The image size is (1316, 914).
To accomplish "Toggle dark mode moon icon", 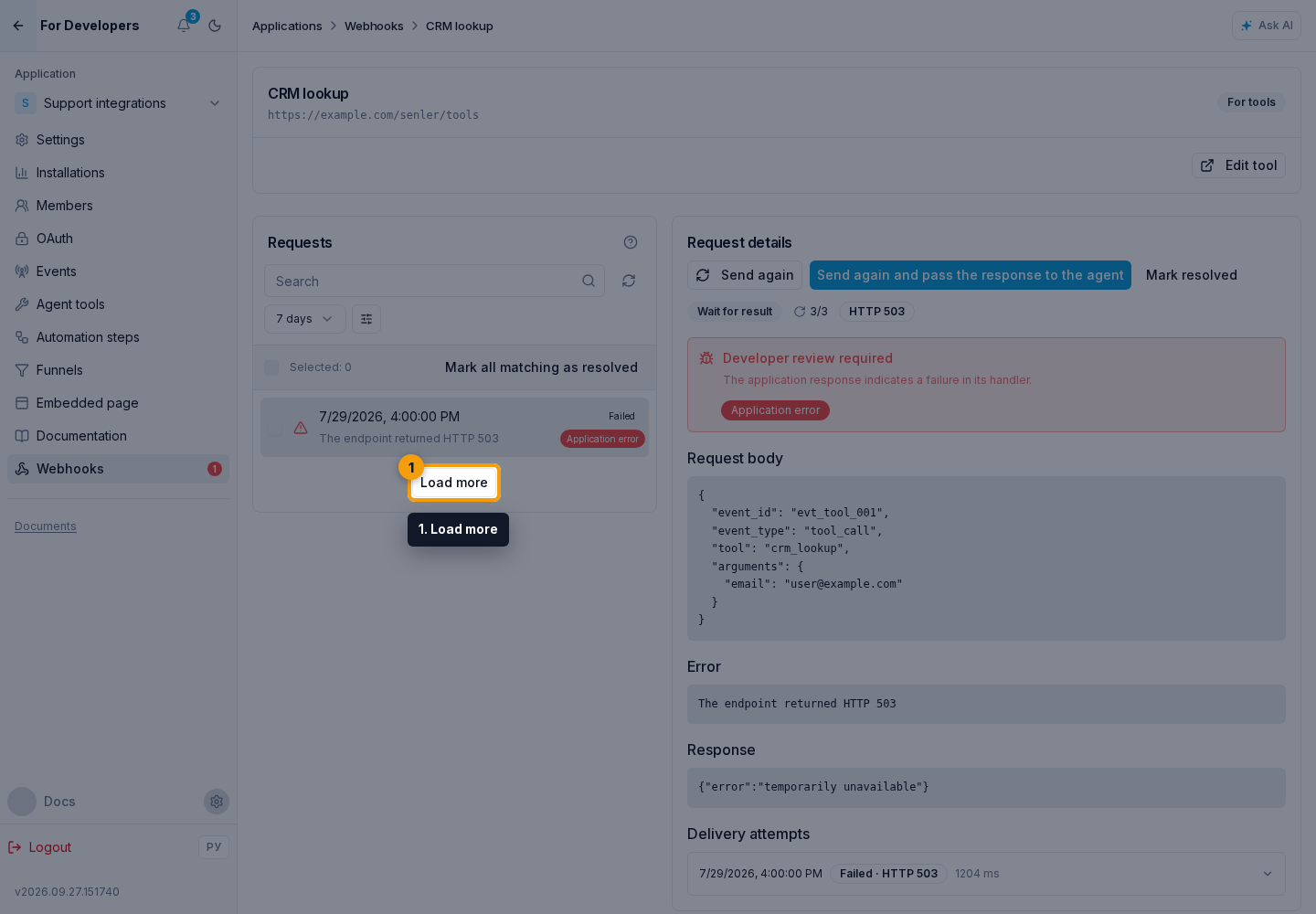I will pyautogui.click(x=215, y=26).
